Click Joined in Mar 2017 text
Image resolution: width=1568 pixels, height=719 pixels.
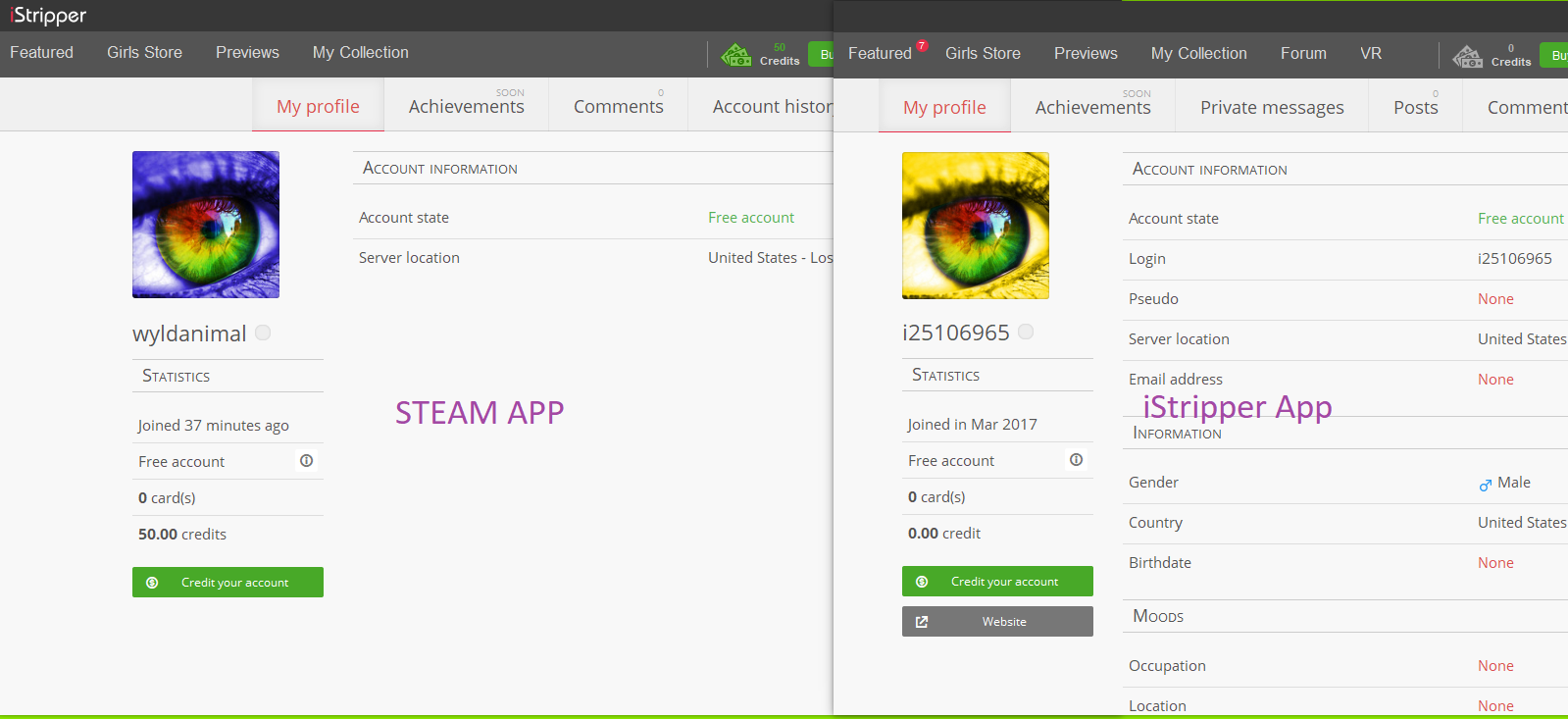[972, 425]
